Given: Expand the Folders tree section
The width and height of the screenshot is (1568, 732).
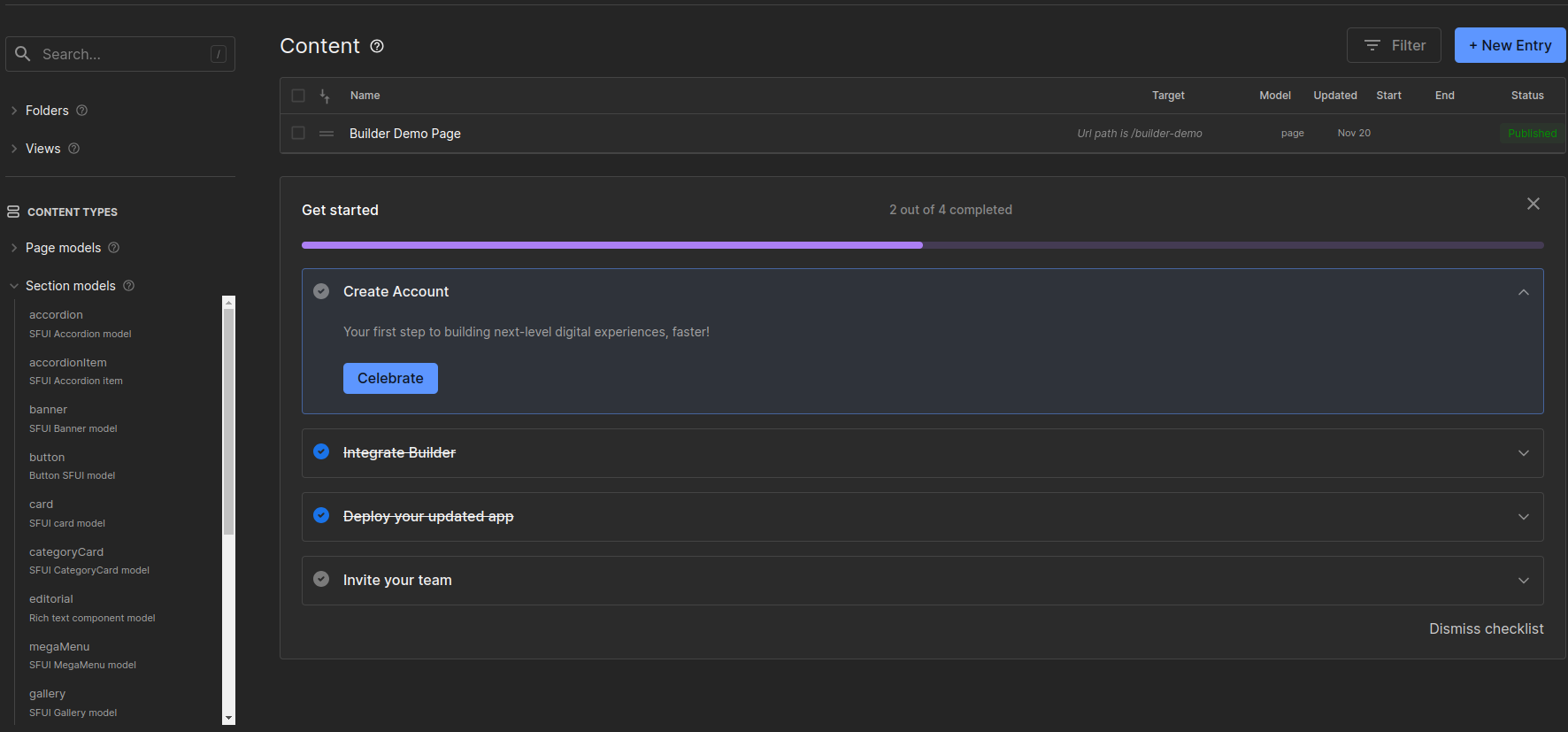Looking at the screenshot, I should [14, 111].
